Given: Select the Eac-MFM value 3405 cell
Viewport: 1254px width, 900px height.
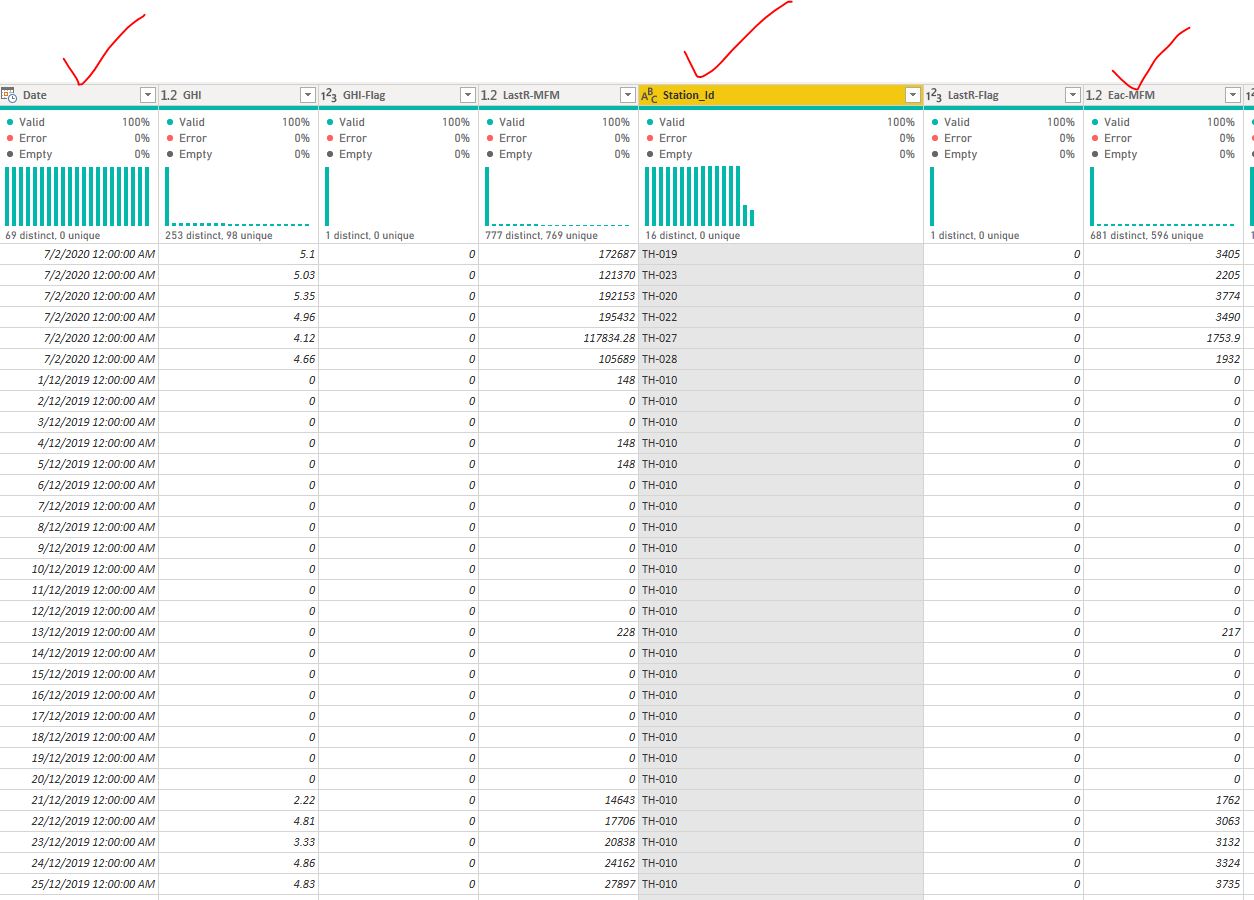Looking at the screenshot, I should pyautogui.click(x=1164, y=254).
